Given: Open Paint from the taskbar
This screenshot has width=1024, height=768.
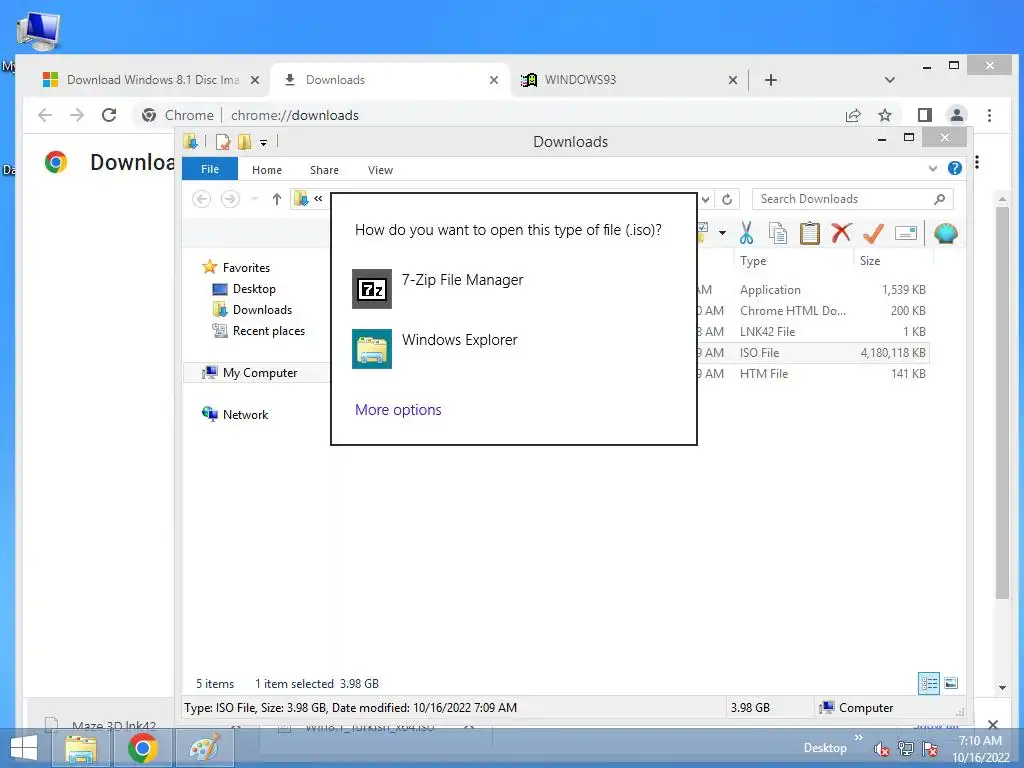Looking at the screenshot, I should click(205, 748).
